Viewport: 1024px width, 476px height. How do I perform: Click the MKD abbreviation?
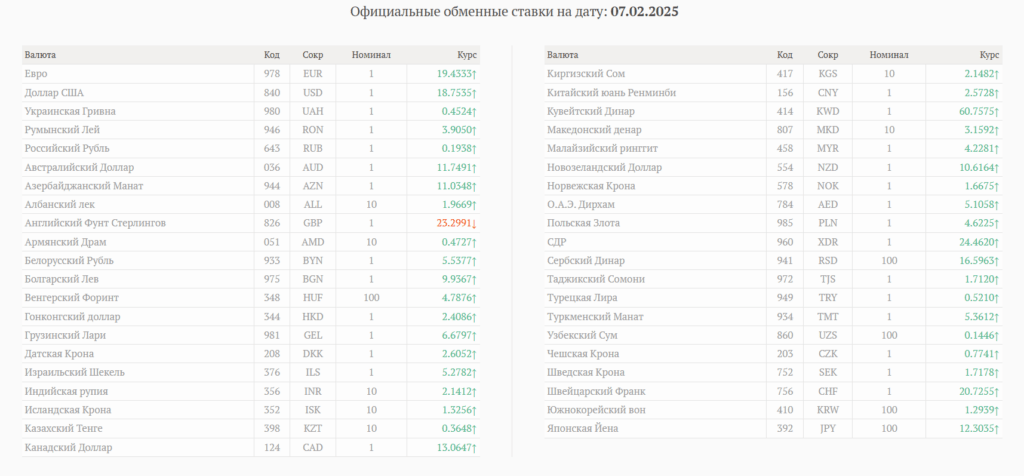(x=828, y=130)
